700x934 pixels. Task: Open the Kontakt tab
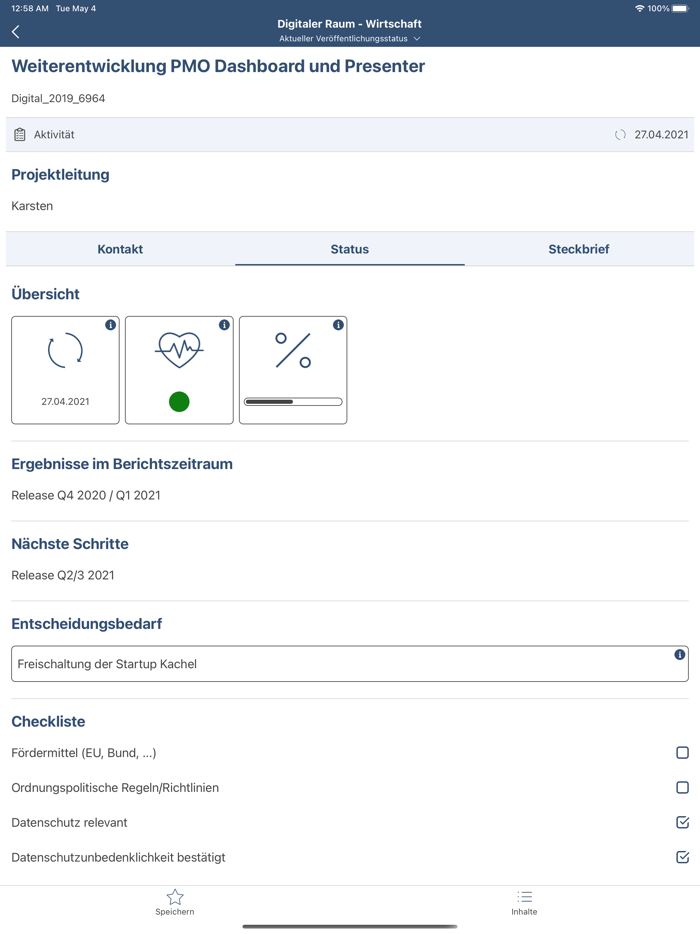[x=120, y=249]
